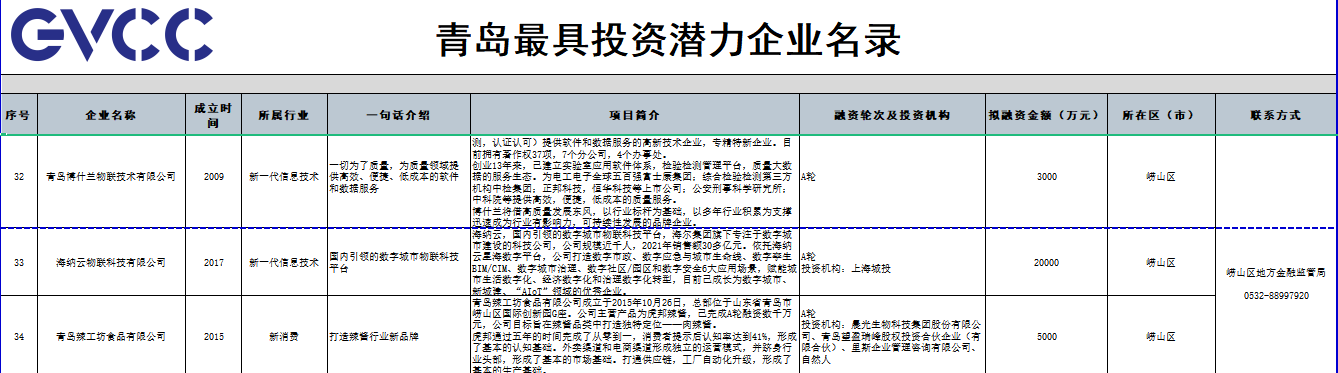Select the serial number cell 33
The image size is (1338, 373).
pyautogui.click(x=18, y=262)
